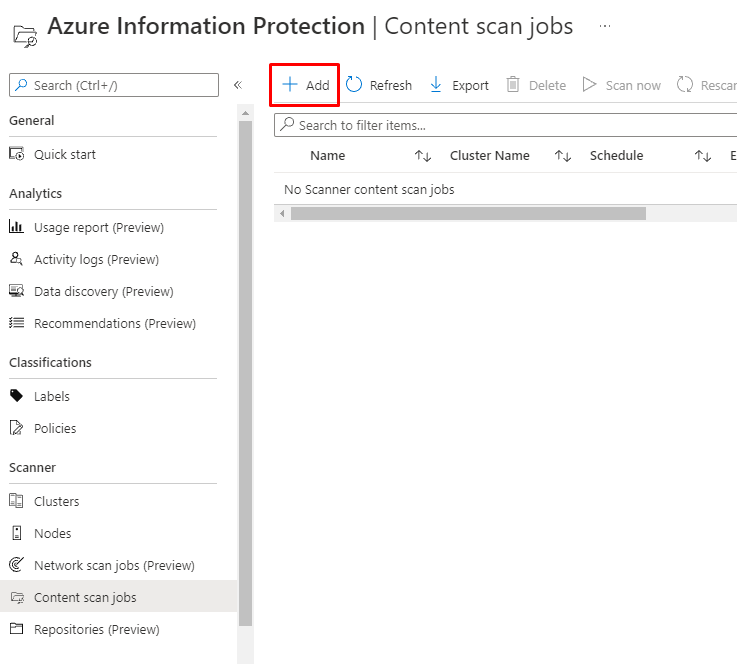Image resolution: width=737 pixels, height=664 pixels.
Task: Sort by Name column arrows
Action: (422, 156)
